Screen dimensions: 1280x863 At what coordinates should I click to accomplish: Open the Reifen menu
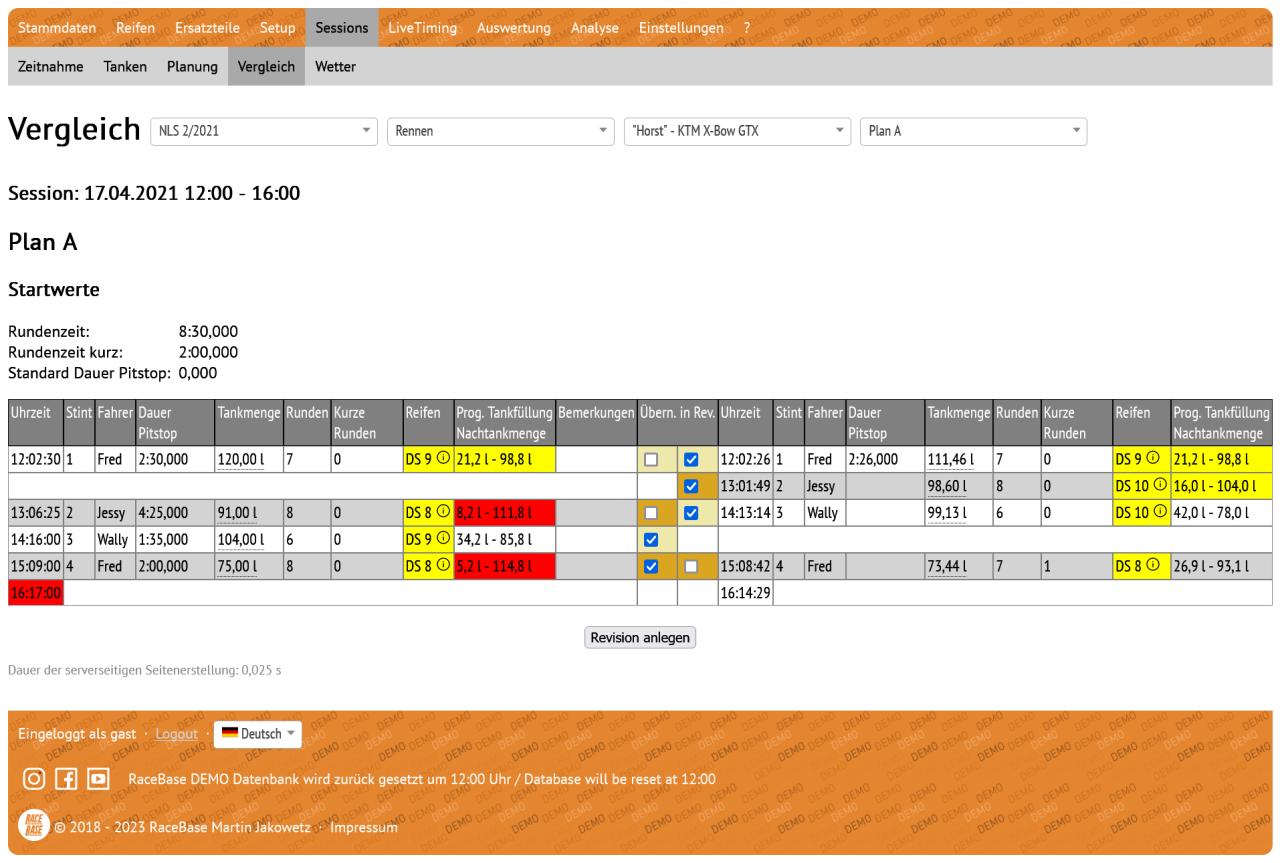coord(135,28)
